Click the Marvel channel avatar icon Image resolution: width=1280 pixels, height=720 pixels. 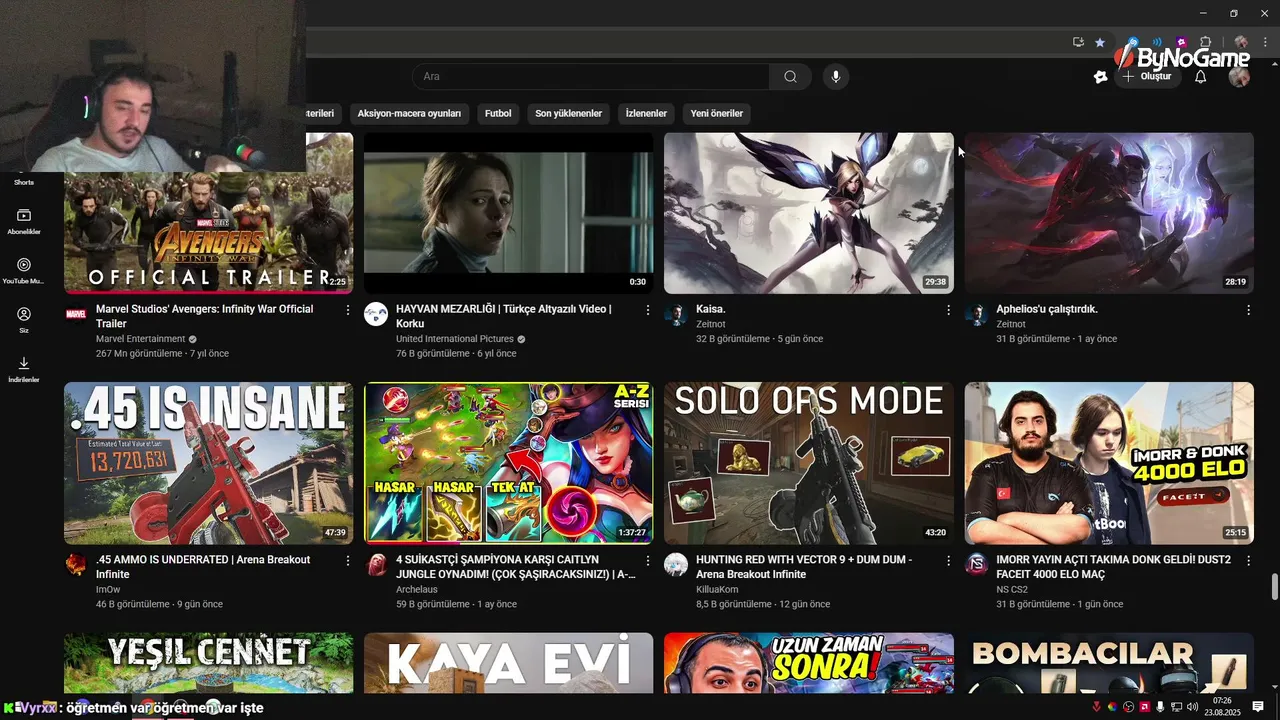(x=76, y=314)
